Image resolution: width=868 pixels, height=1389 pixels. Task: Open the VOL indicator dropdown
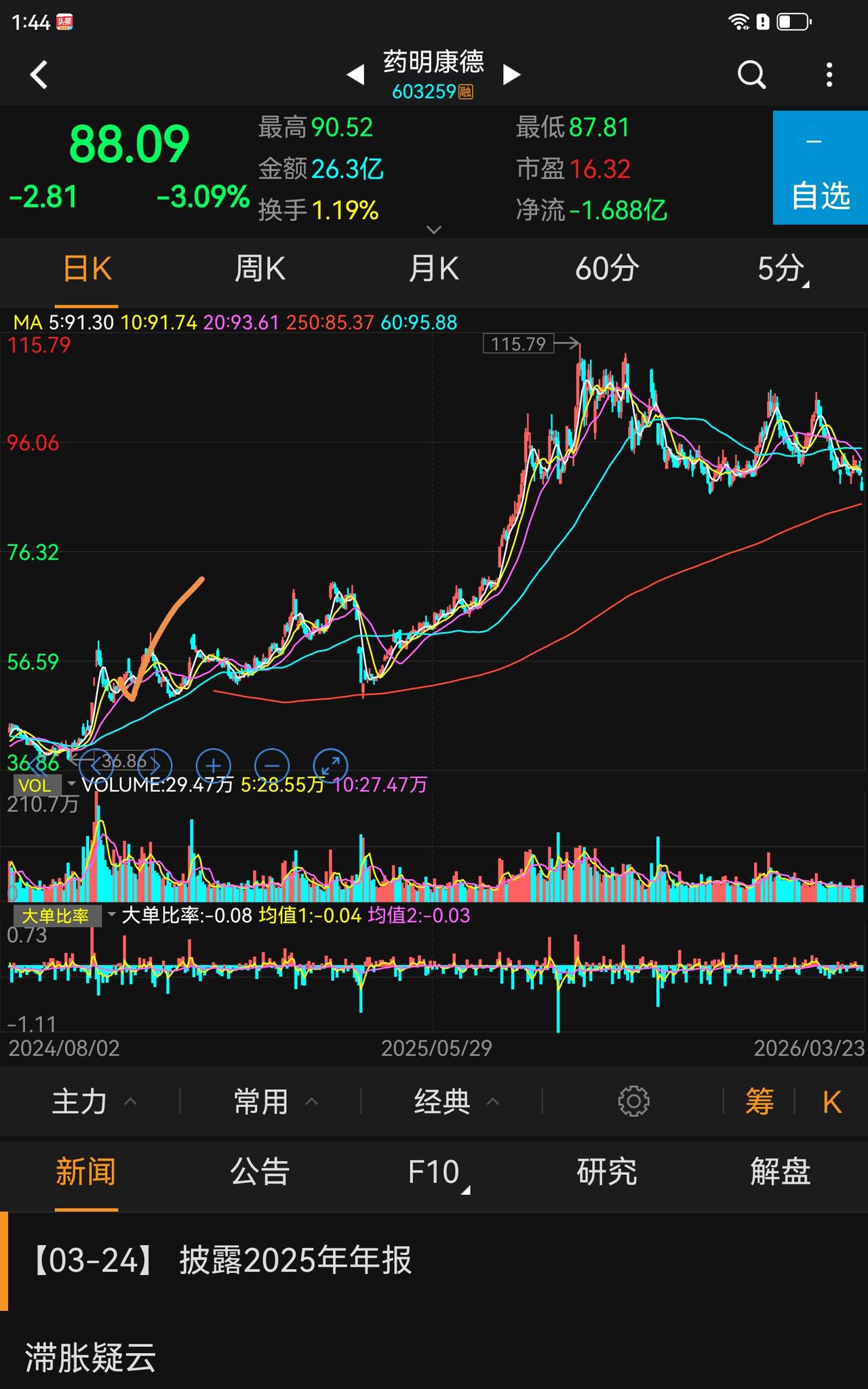44,785
